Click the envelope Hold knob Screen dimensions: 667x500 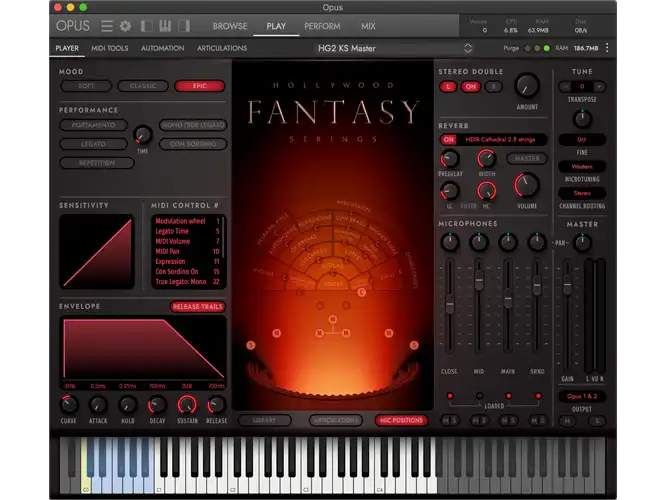point(127,405)
